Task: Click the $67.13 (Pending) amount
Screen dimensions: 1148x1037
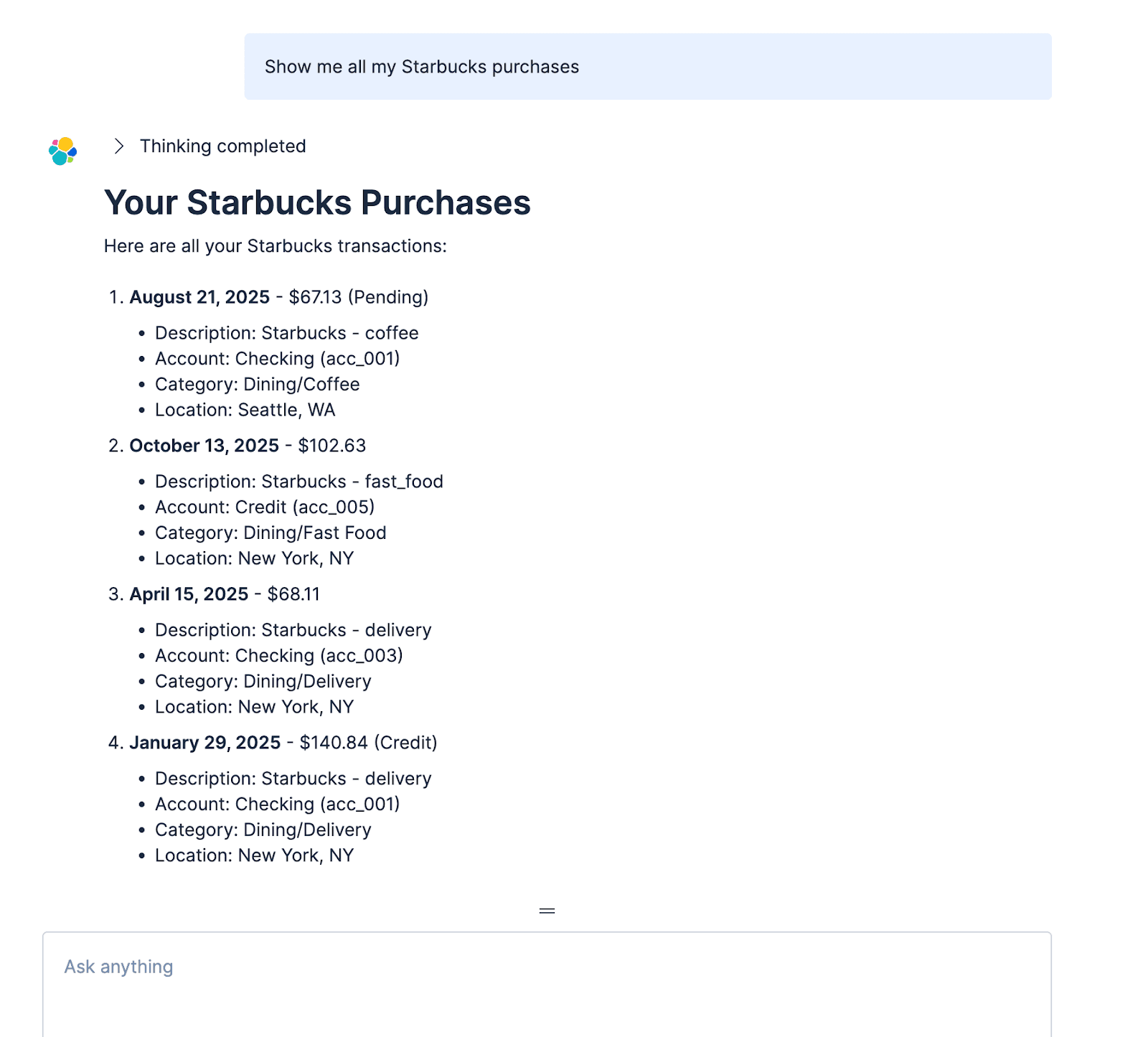Action: [358, 297]
